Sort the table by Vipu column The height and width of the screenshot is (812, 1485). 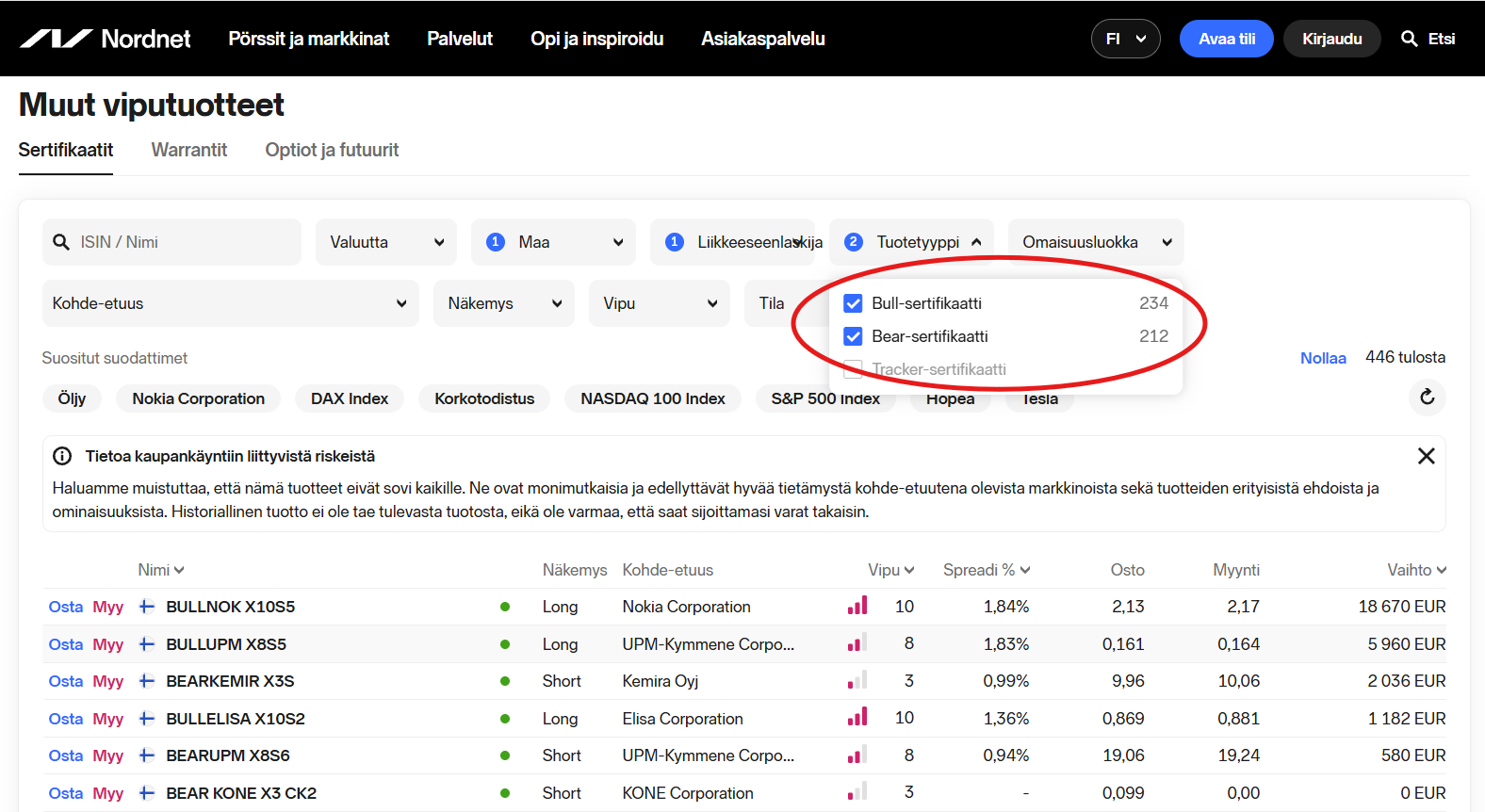(x=891, y=570)
